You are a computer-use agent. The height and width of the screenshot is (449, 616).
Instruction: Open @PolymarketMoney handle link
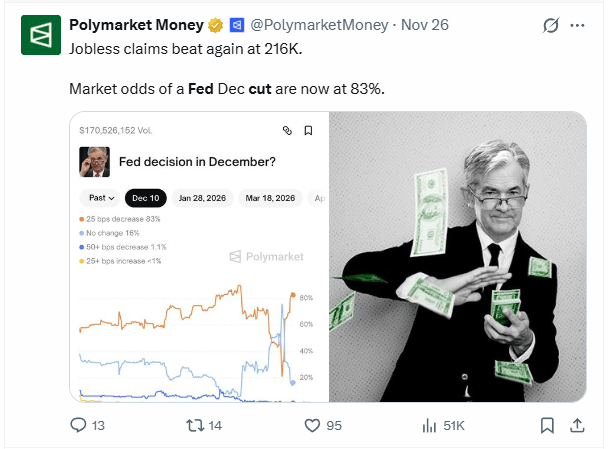[319, 25]
